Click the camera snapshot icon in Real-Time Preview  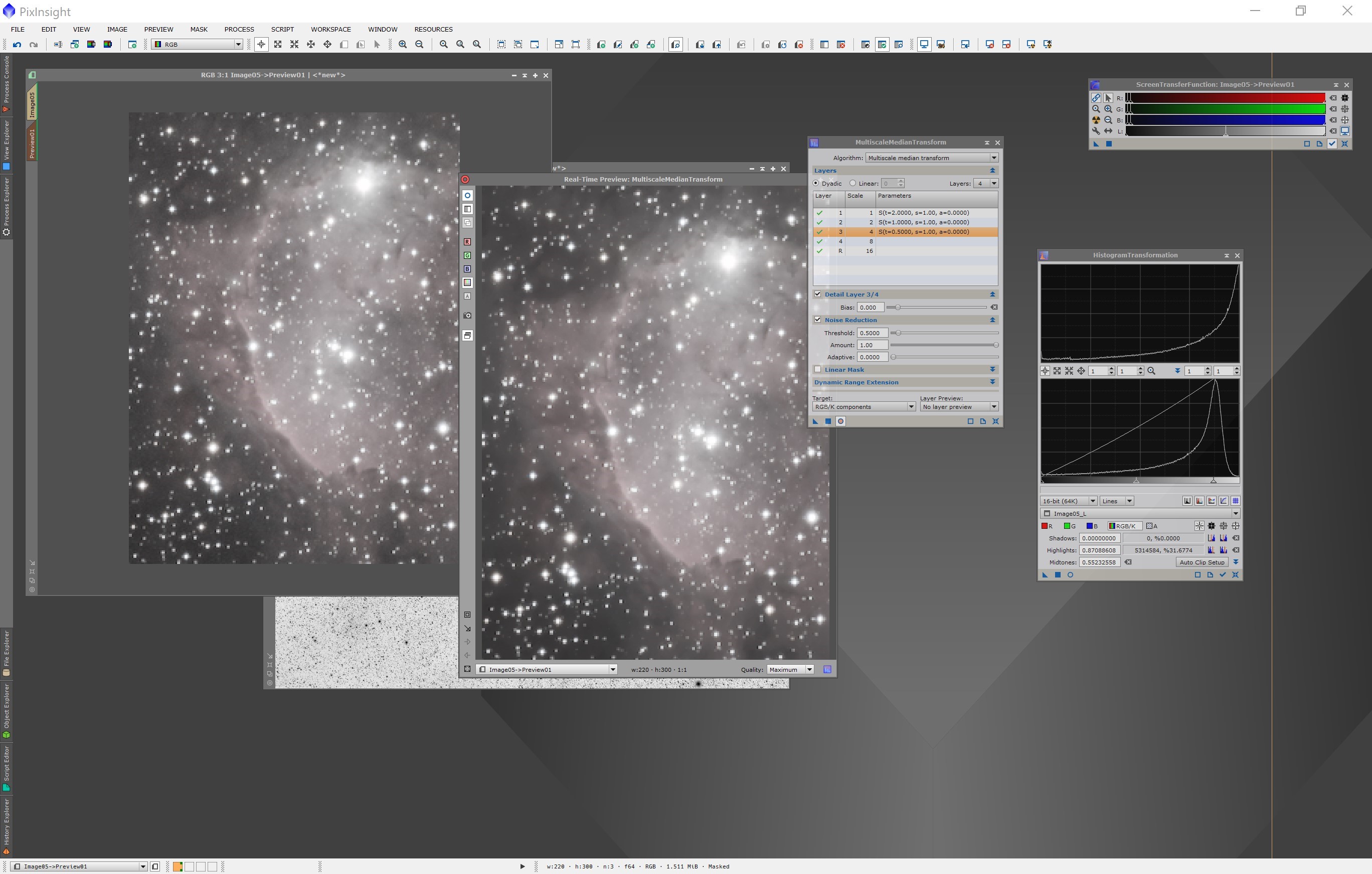click(467, 316)
